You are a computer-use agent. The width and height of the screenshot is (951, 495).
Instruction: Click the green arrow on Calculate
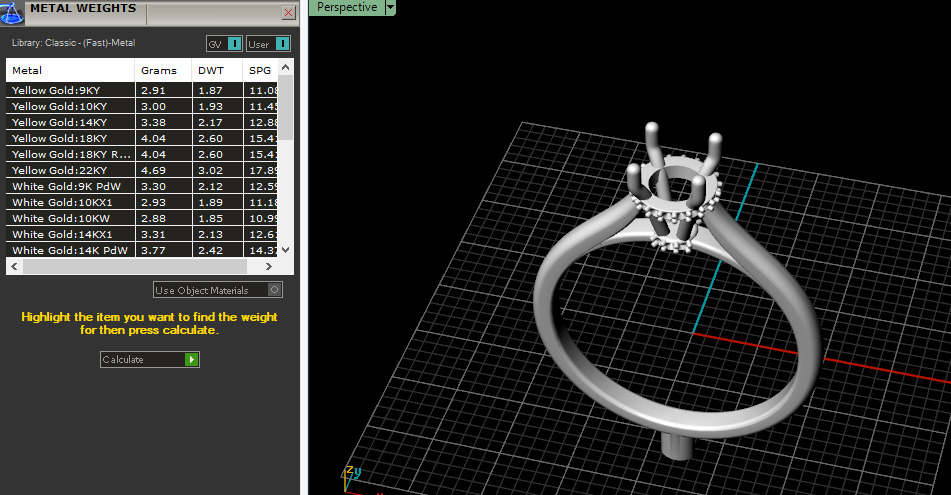point(192,359)
